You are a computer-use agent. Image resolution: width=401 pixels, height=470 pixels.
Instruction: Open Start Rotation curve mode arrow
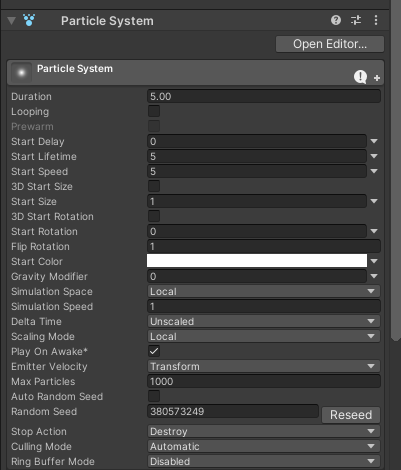click(x=374, y=231)
